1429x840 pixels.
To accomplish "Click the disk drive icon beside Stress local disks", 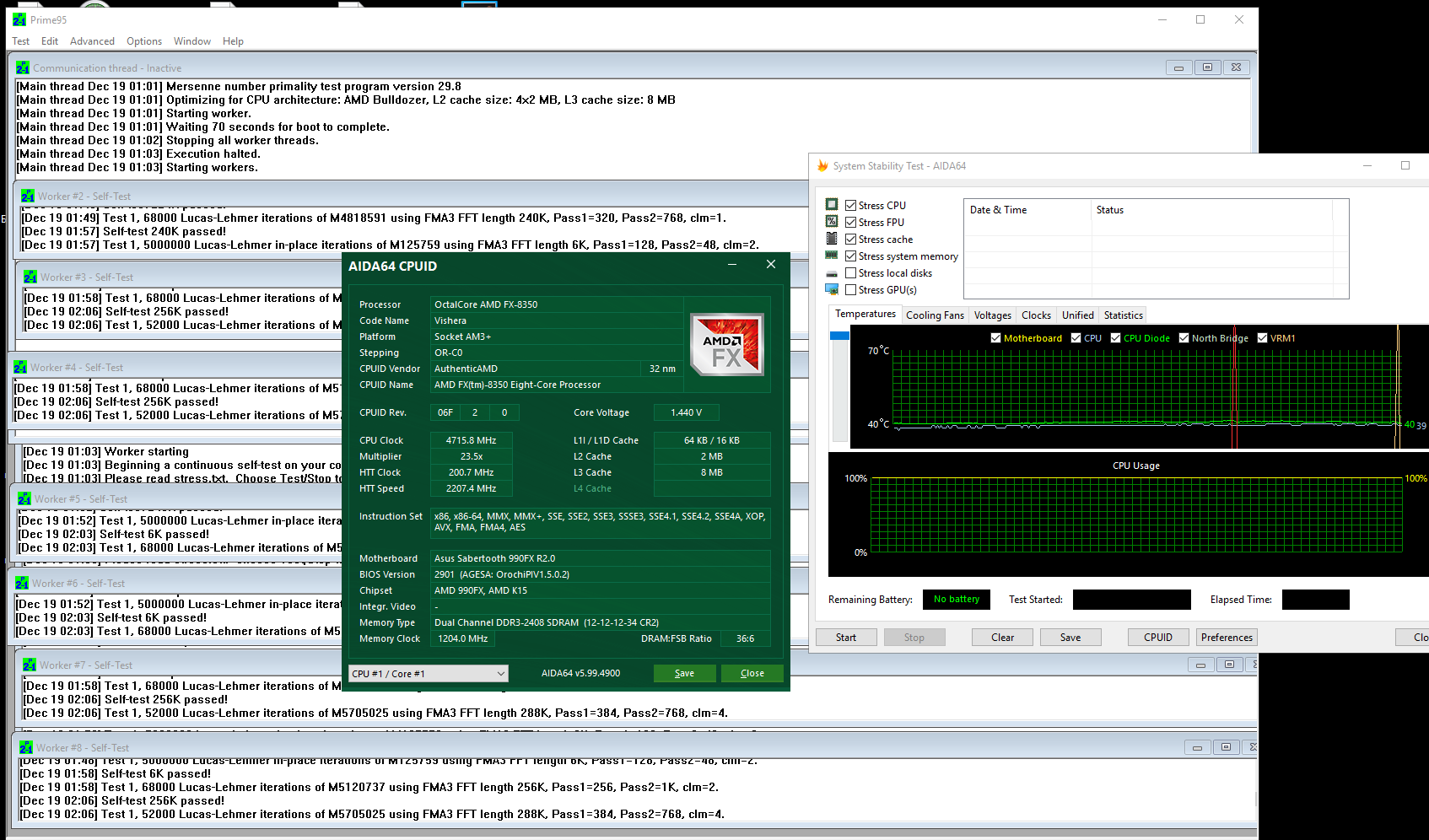I will 832,273.
